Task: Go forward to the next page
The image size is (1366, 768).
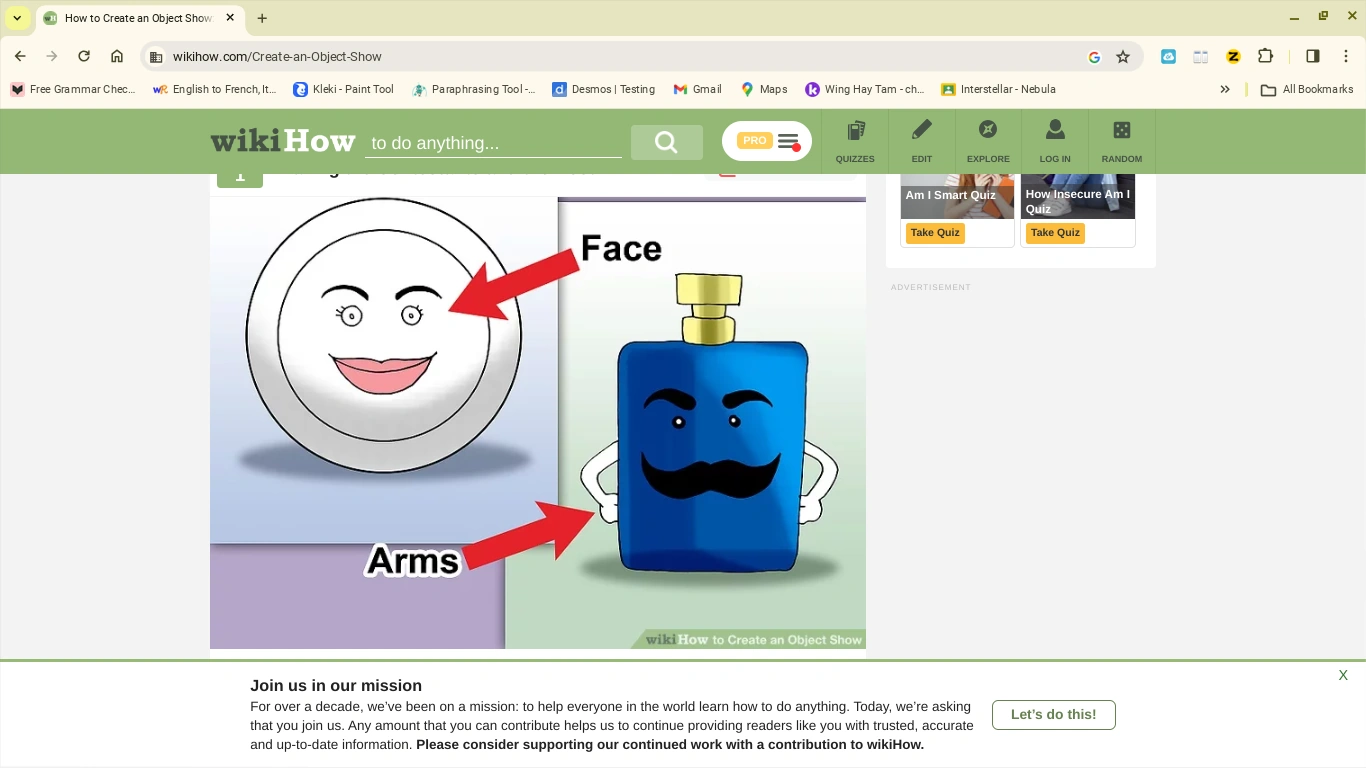Action: (52, 57)
